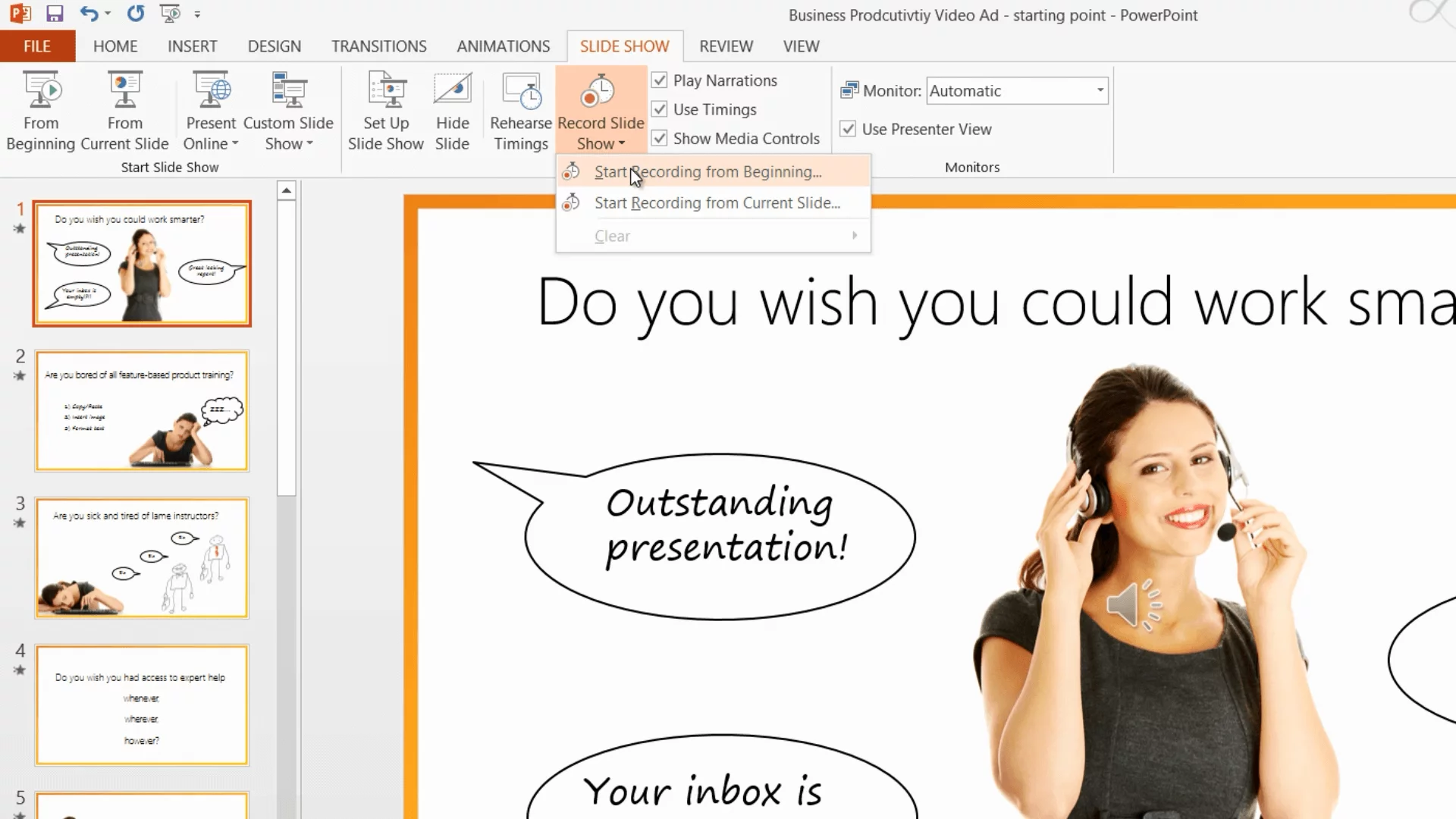Select Start Recording from Current Slide

point(717,203)
